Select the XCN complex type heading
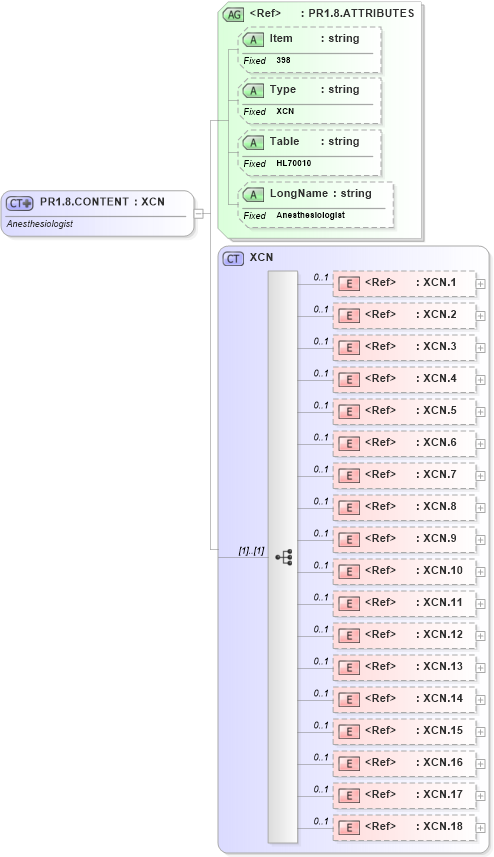 [x=261, y=257]
